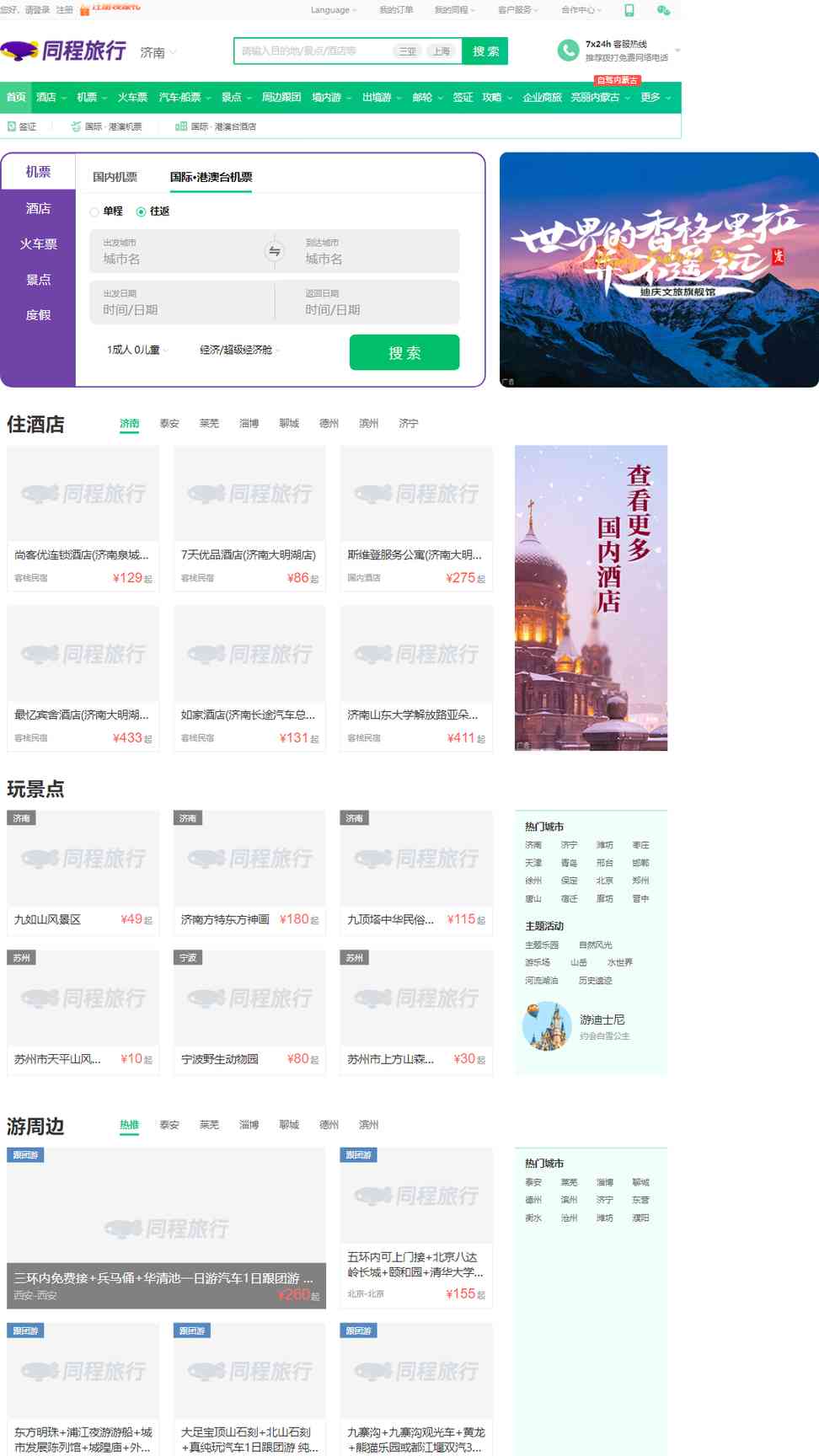819x1456 pixels.
Task: Click the 国际·港澳机票 plane icon
Action: click(x=77, y=126)
